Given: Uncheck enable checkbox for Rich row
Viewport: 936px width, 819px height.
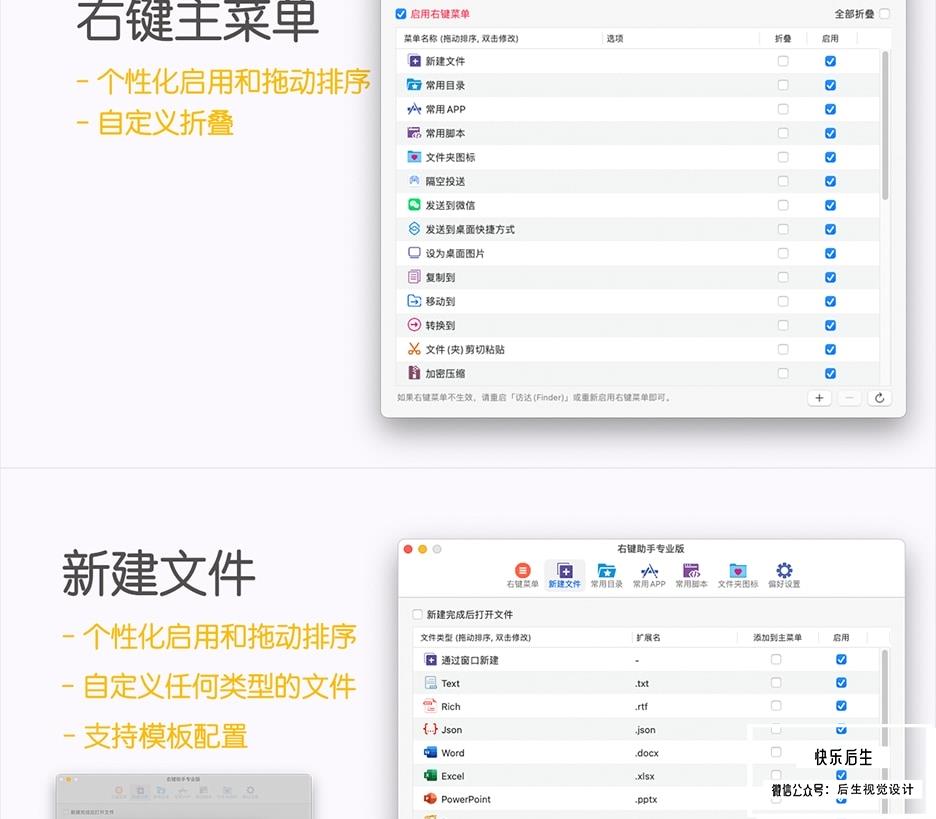Looking at the screenshot, I should point(841,706).
